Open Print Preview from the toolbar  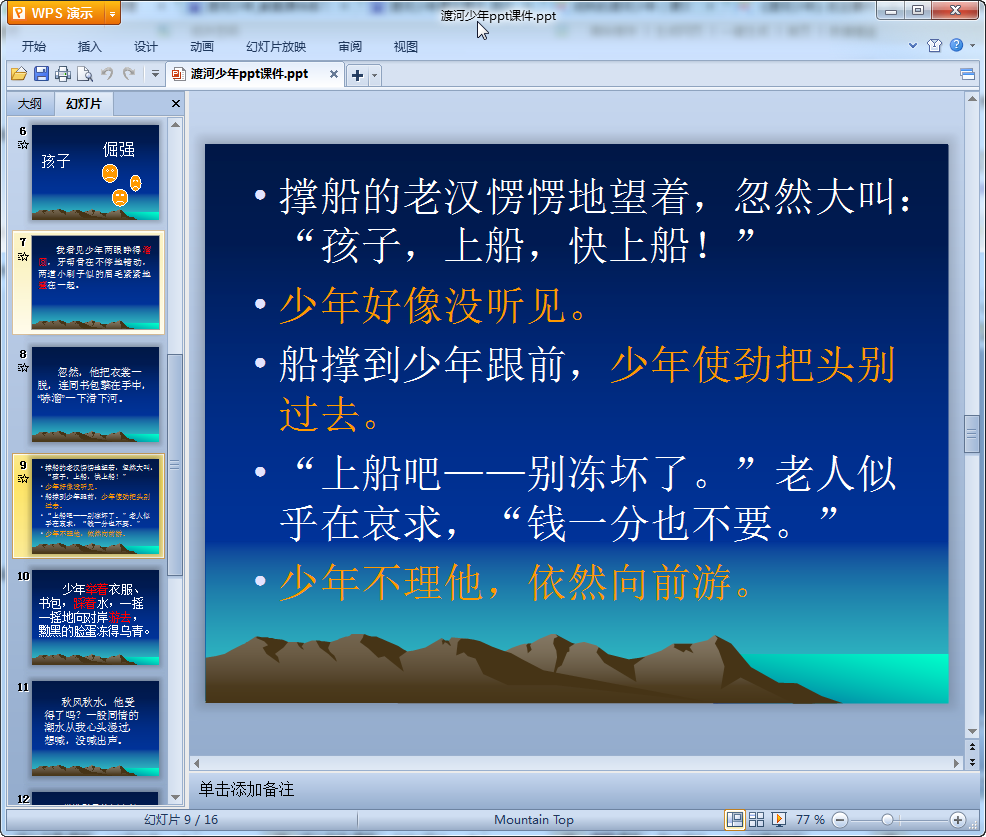pos(85,74)
